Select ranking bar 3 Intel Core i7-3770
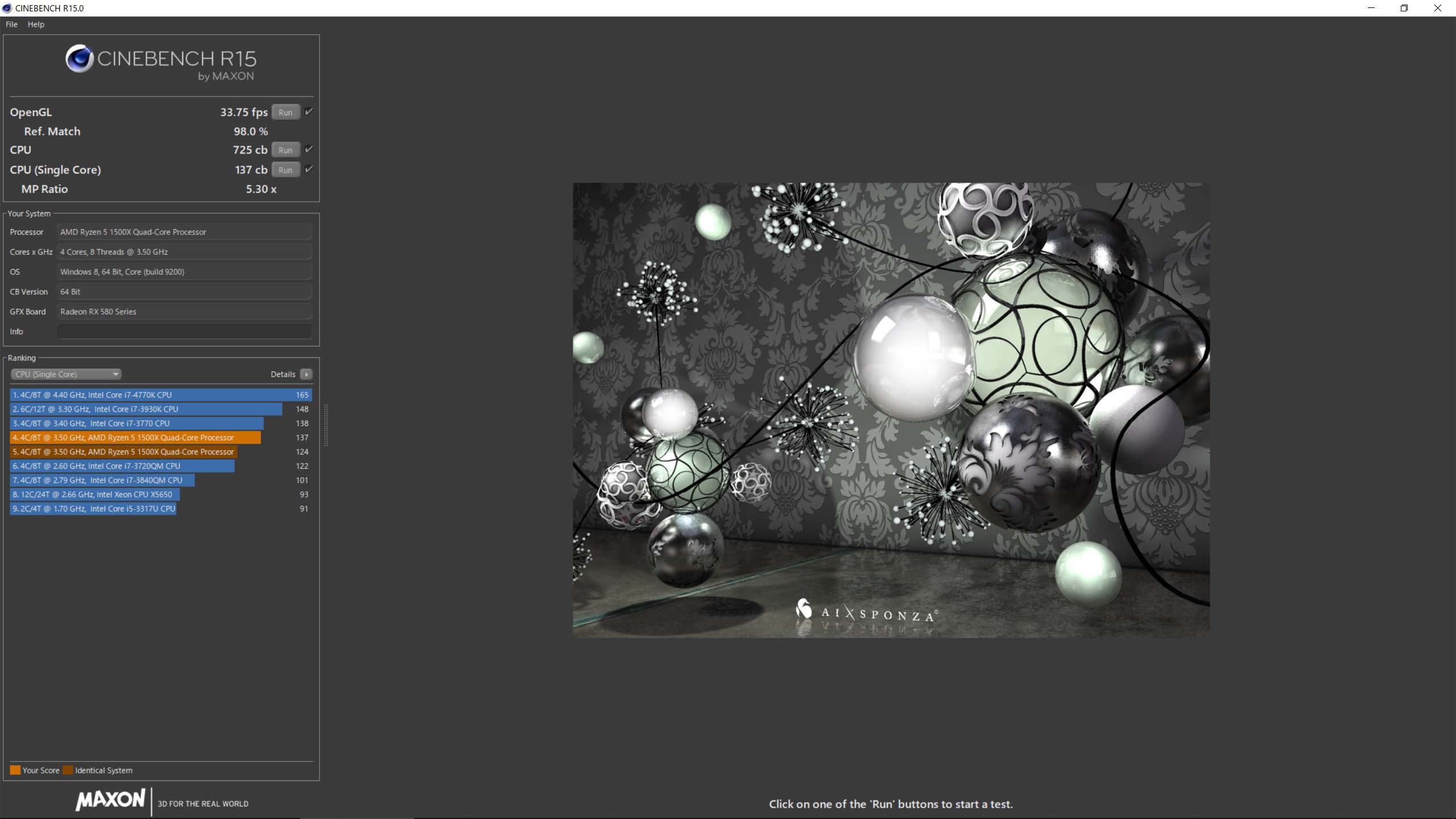 [x=136, y=423]
